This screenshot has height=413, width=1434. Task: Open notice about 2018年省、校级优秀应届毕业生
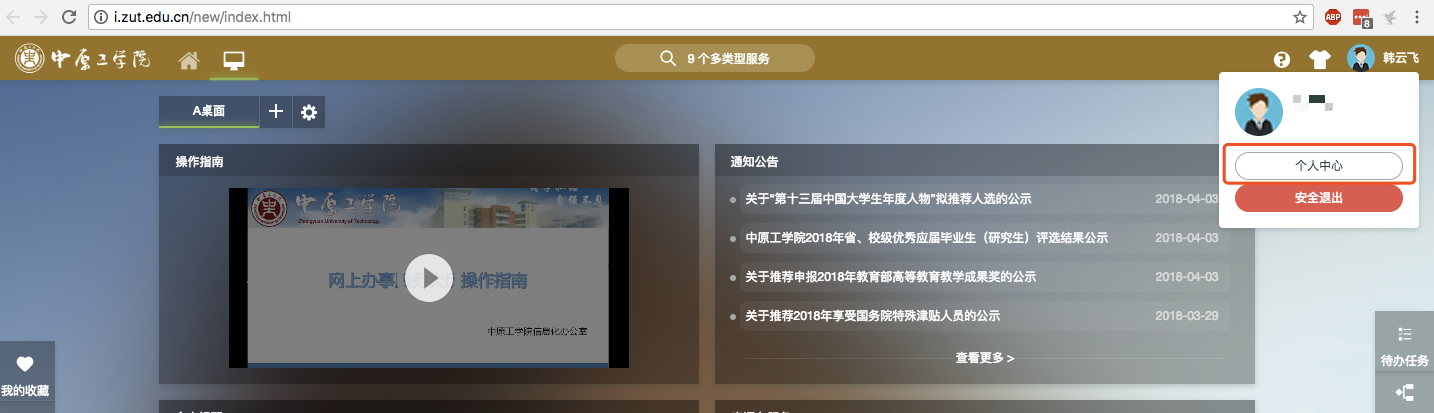point(926,238)
